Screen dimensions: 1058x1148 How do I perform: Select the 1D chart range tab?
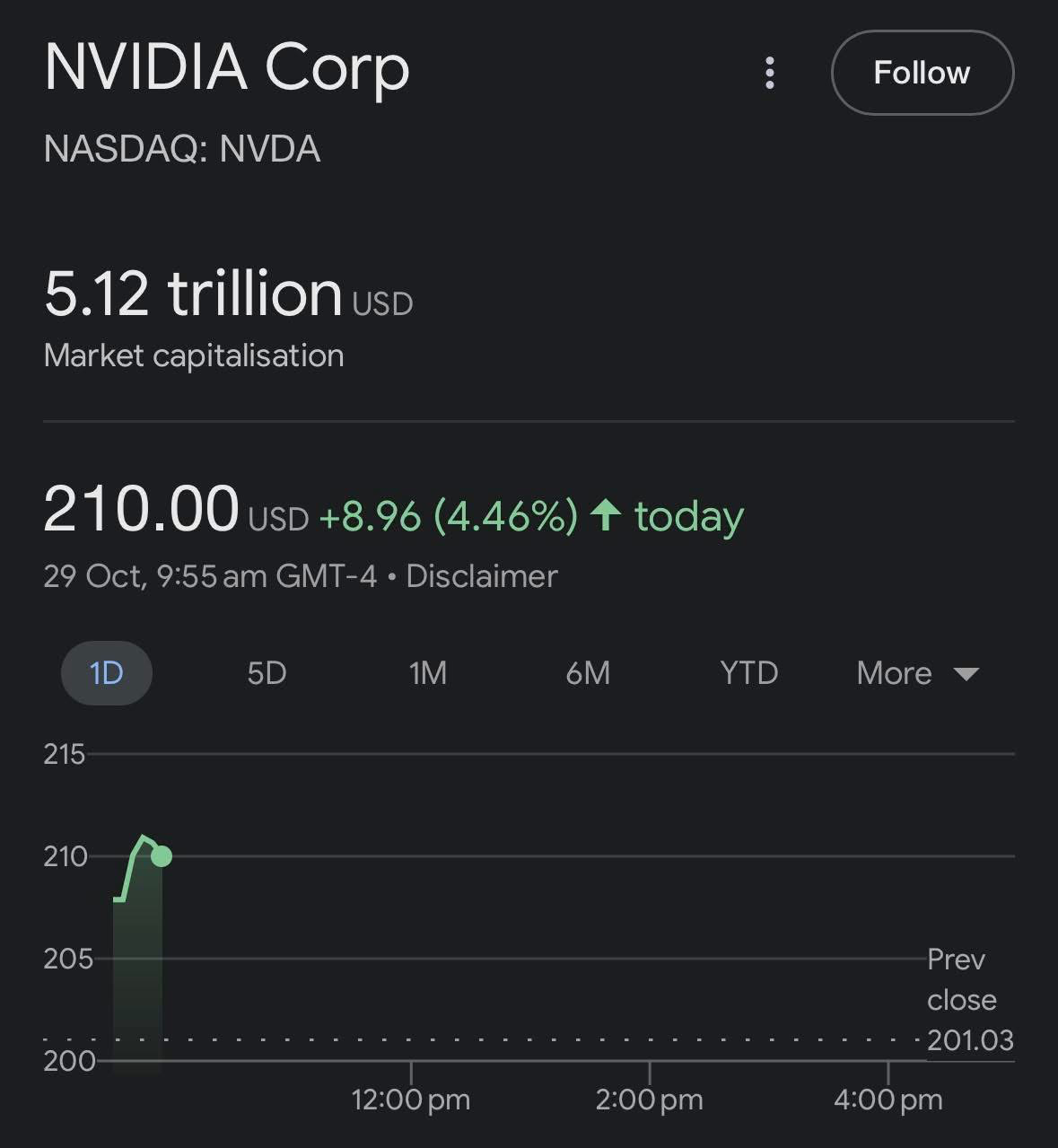106,673
